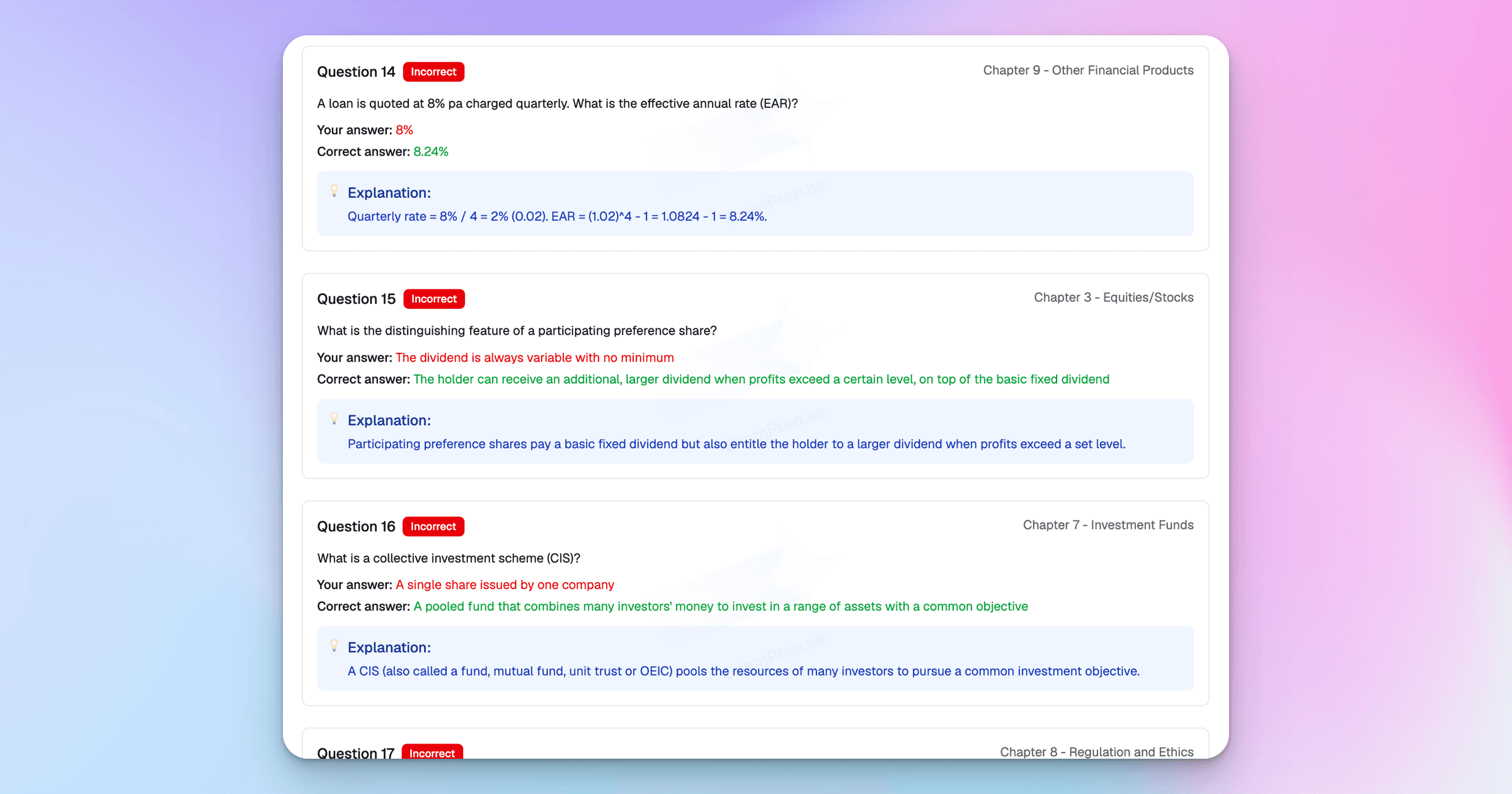Image resolution: width=1512 pixels, height=794 pixels.
Task: Click the correct answer about additional larger dividend
Action: tap(761, 379)
